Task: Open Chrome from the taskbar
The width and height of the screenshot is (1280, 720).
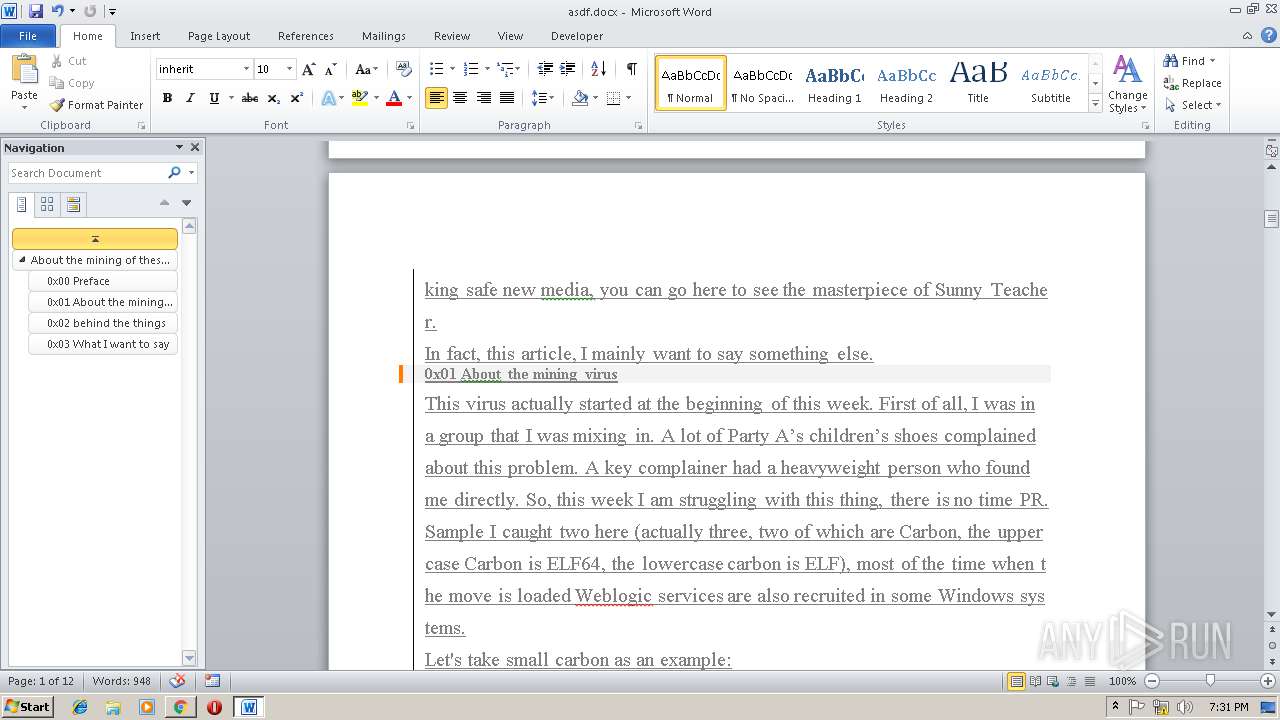Action: tap(180, 707)
